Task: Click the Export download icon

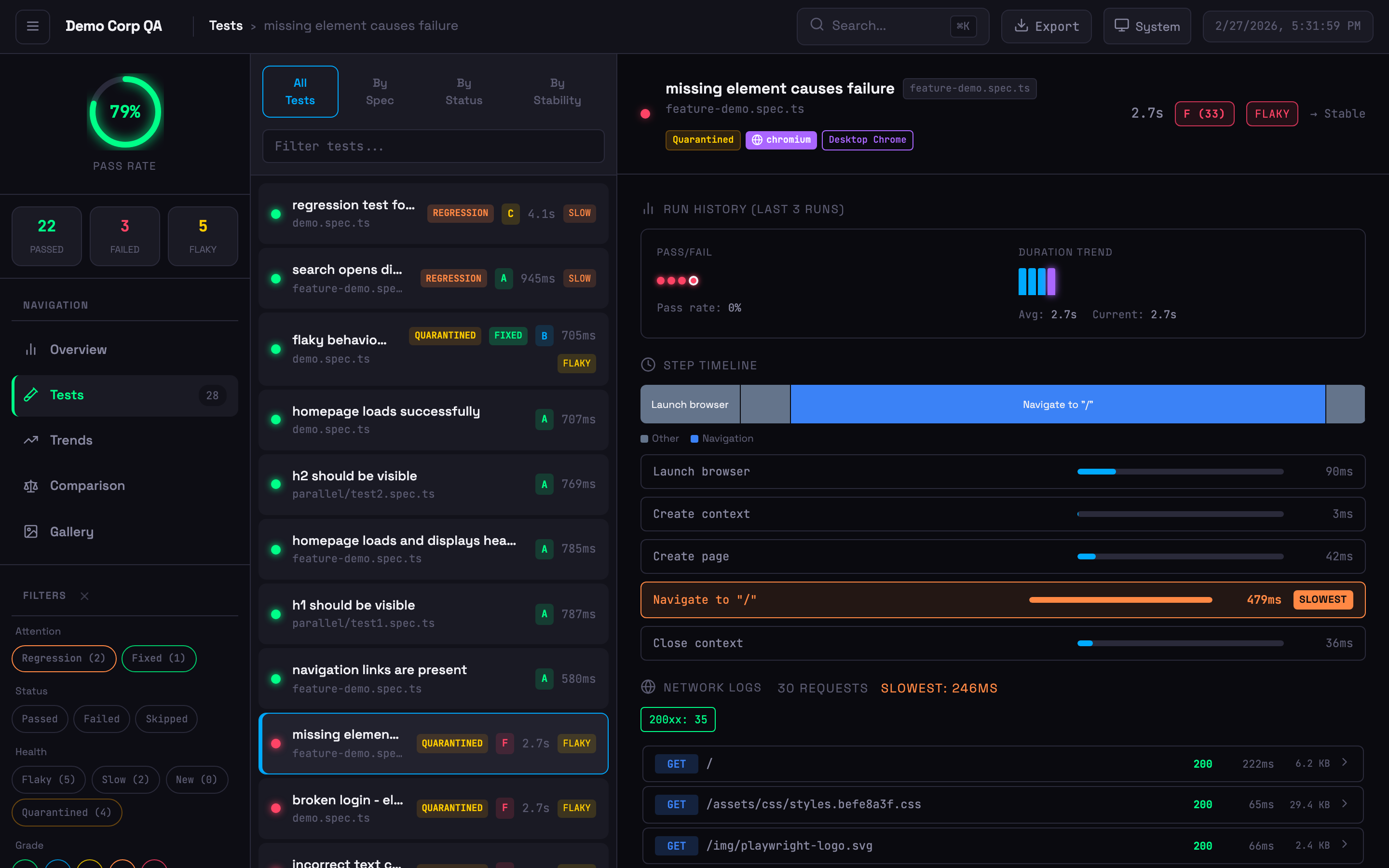Action: 1021,26
